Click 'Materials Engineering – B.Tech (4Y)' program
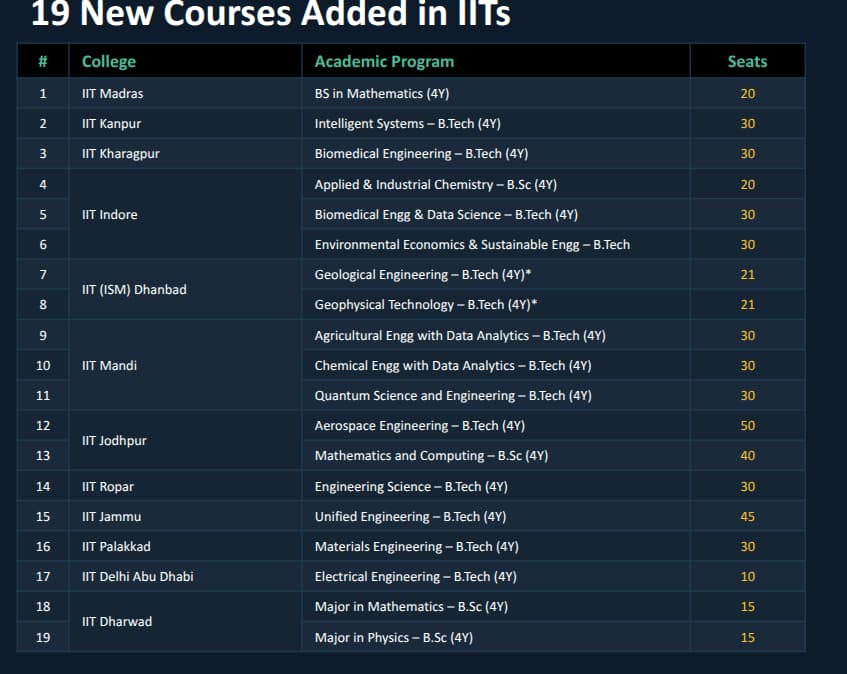The width and height of the screenshot is (847, 674). pyautogui.click(x=416, y=547)
